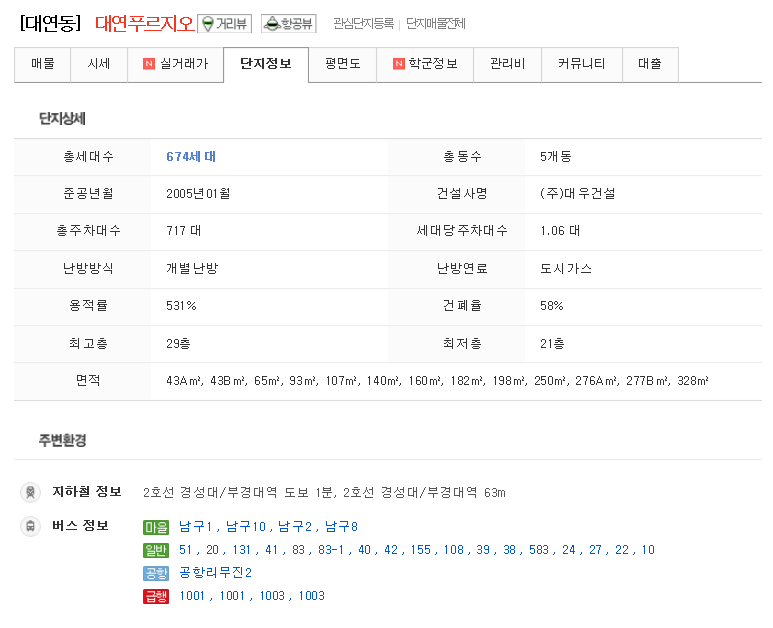Click the green 마을 bus badge
Viewport: 773px width, 628px height.
[x=156, y=527]
